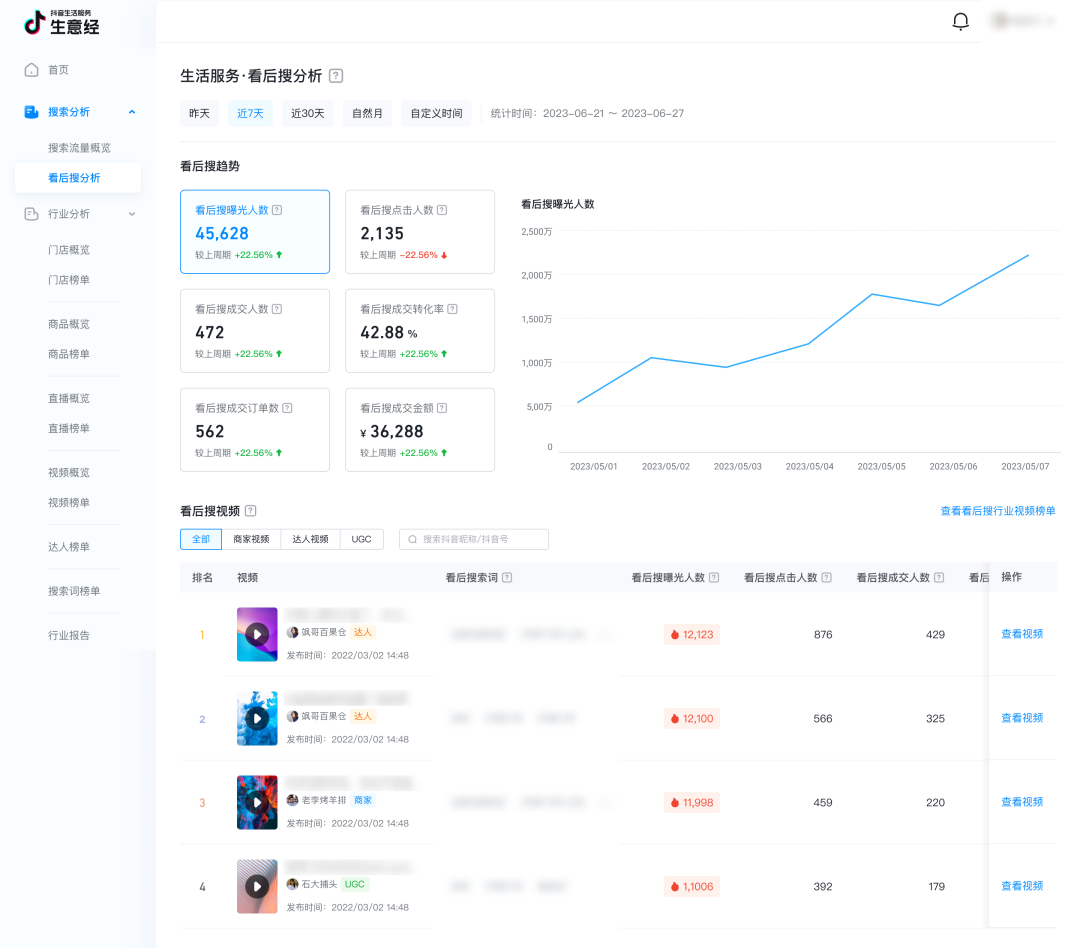Viewport: 1080px width, 948px height.
Task: Collapse the 行业分析 sidebar section
Action: point(132,214)
